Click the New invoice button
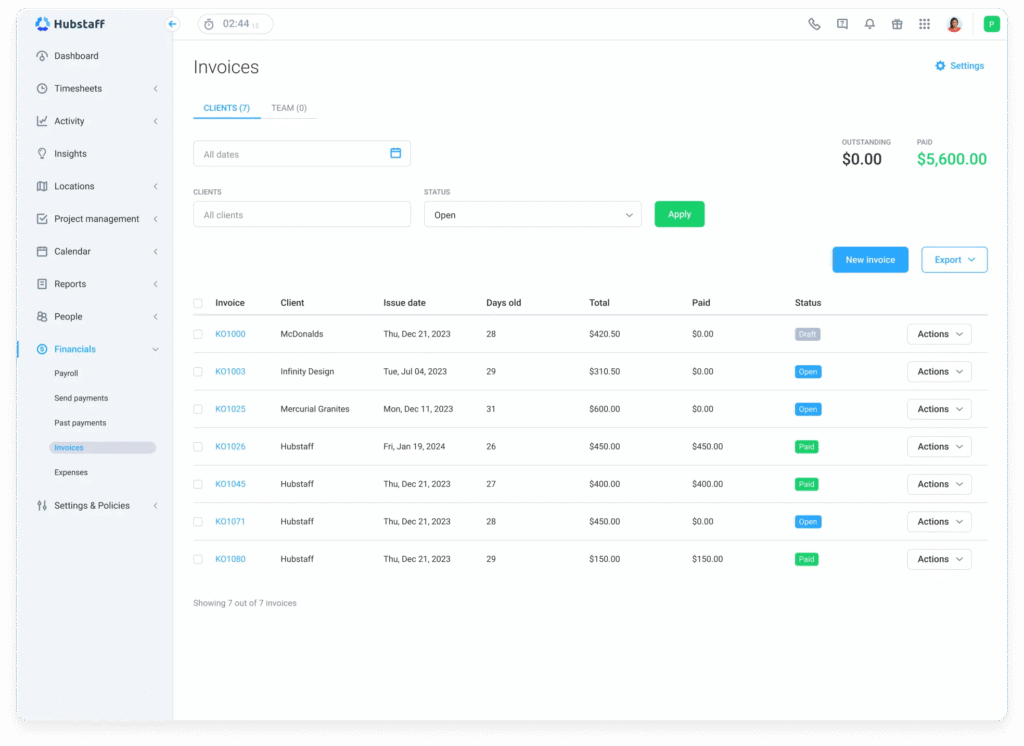Screen dimensions: 1024x746 point(870,260)
